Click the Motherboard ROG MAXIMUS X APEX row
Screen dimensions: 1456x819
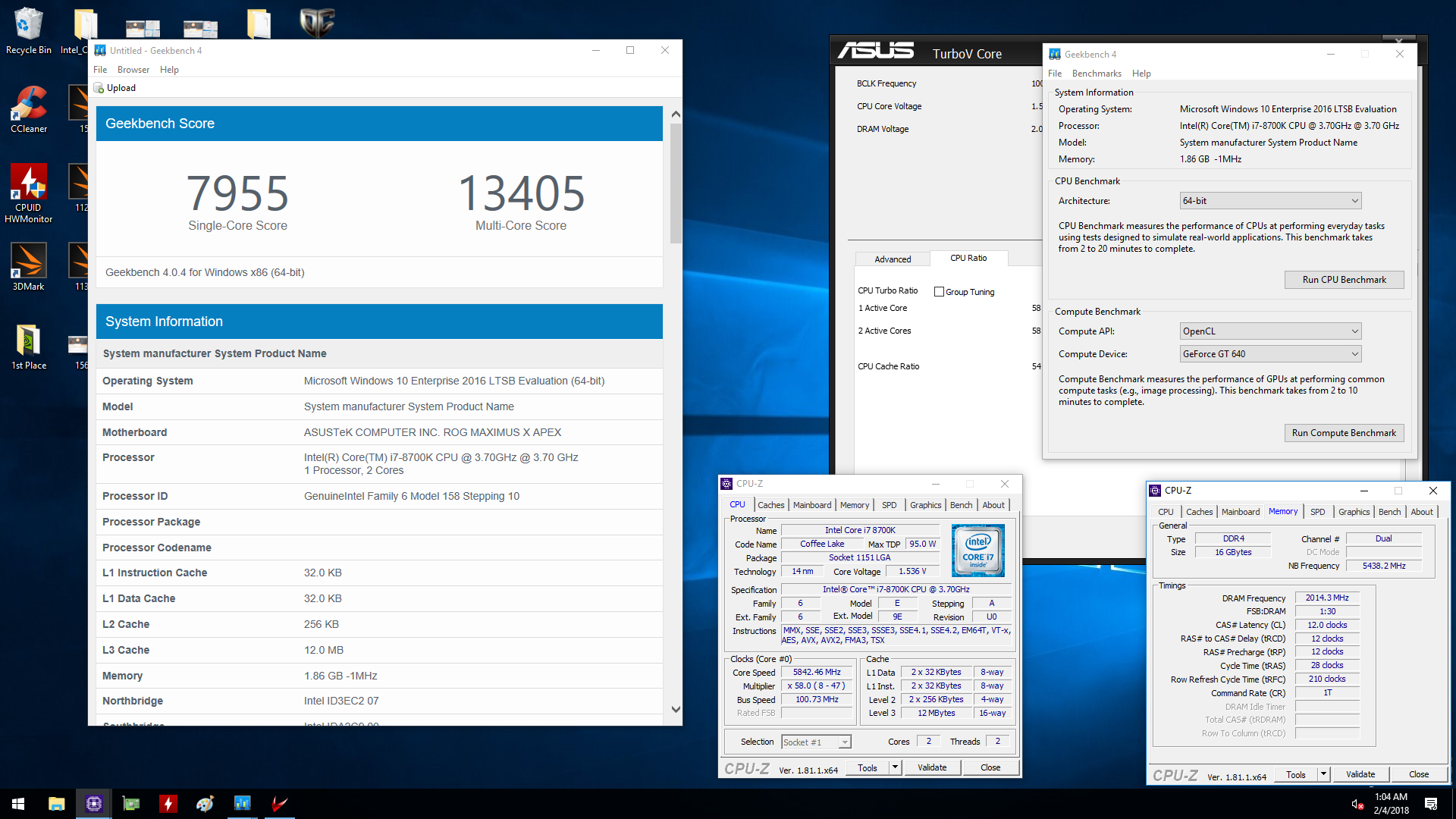379,432
